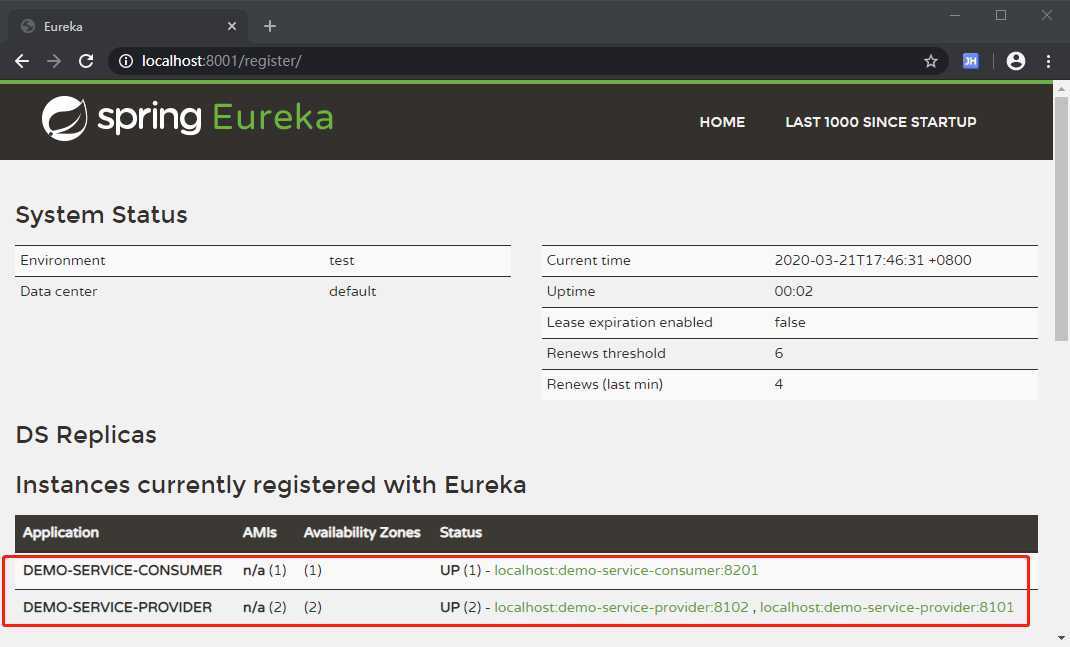Click the Application column header
Image resolution: width=1070 pixels, height=647 pixels.
pyautogui.click(x=61, y=532)
